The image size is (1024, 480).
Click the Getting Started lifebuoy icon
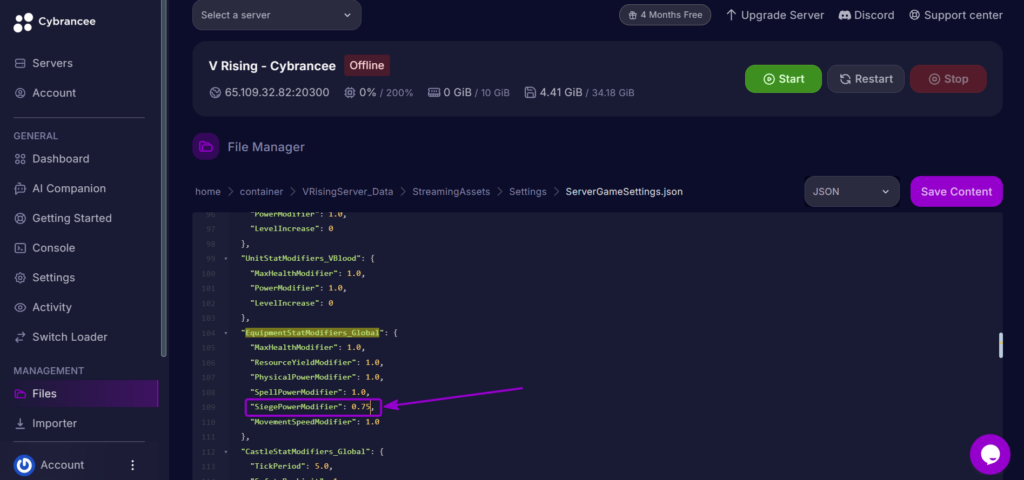(20, 218)
